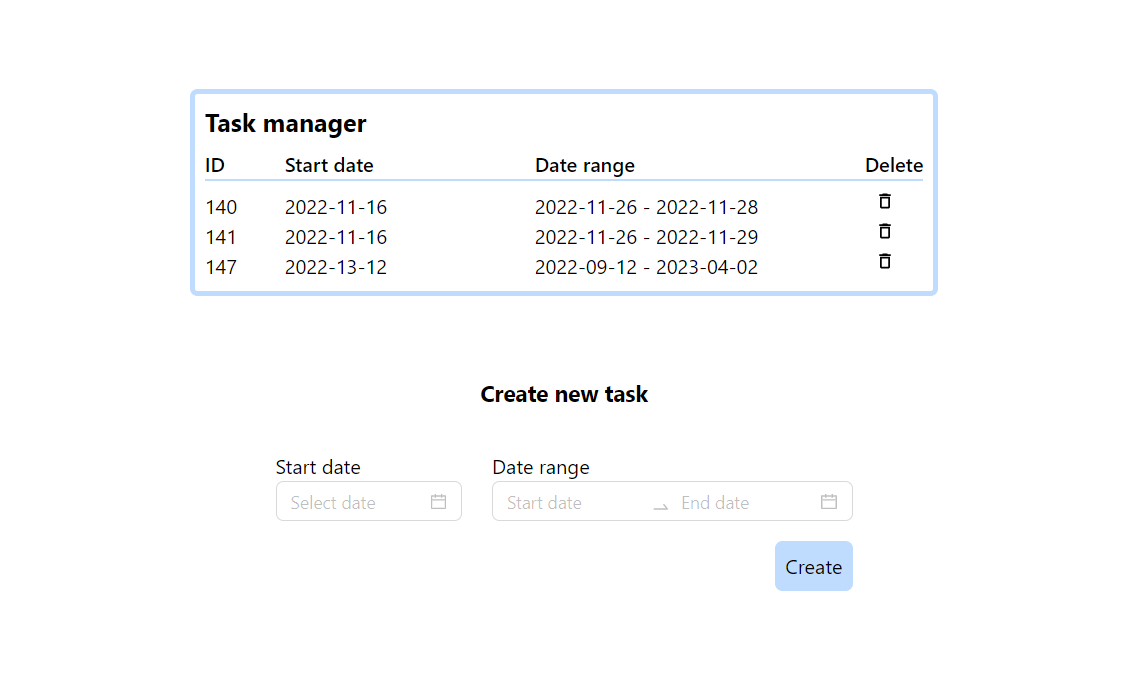
Task: Select the Task manager heading
Action: [x=286, y=123]
